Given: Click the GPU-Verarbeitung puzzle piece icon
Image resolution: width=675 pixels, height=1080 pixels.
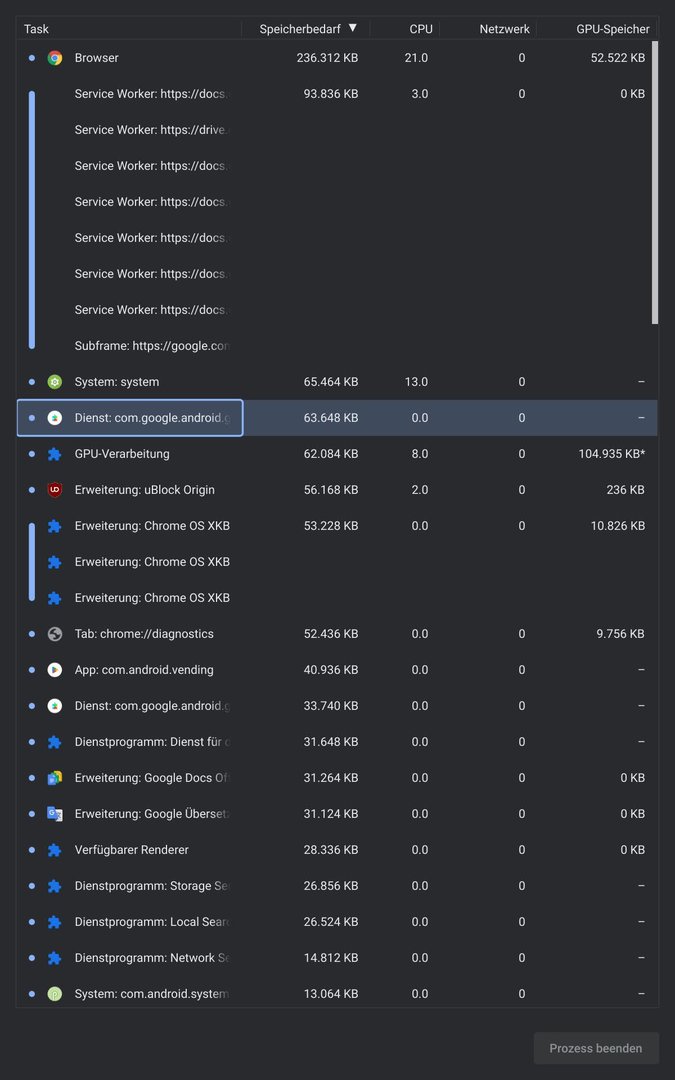Looking at the screenshot, I should [x=55, y=454].
